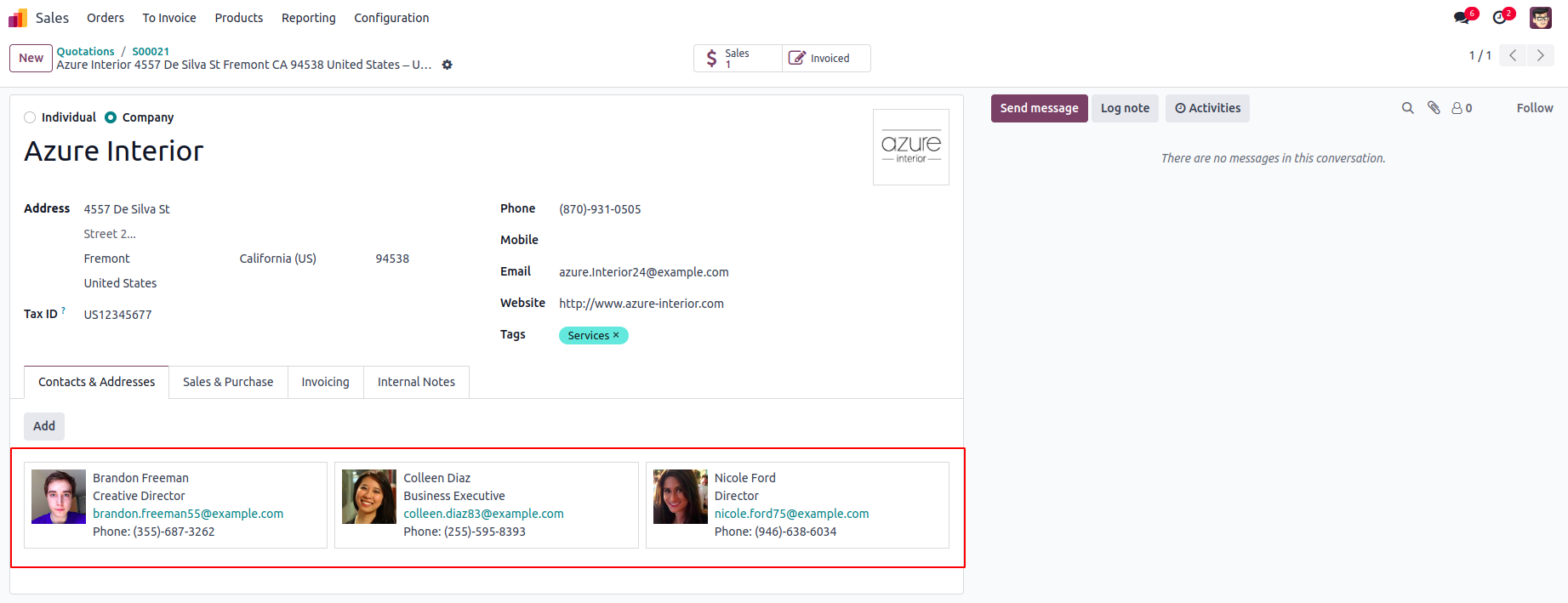Viewport: 1568px width, 603px height.
Task: Open the To Invoice menu
Action: tap(169, 18)
